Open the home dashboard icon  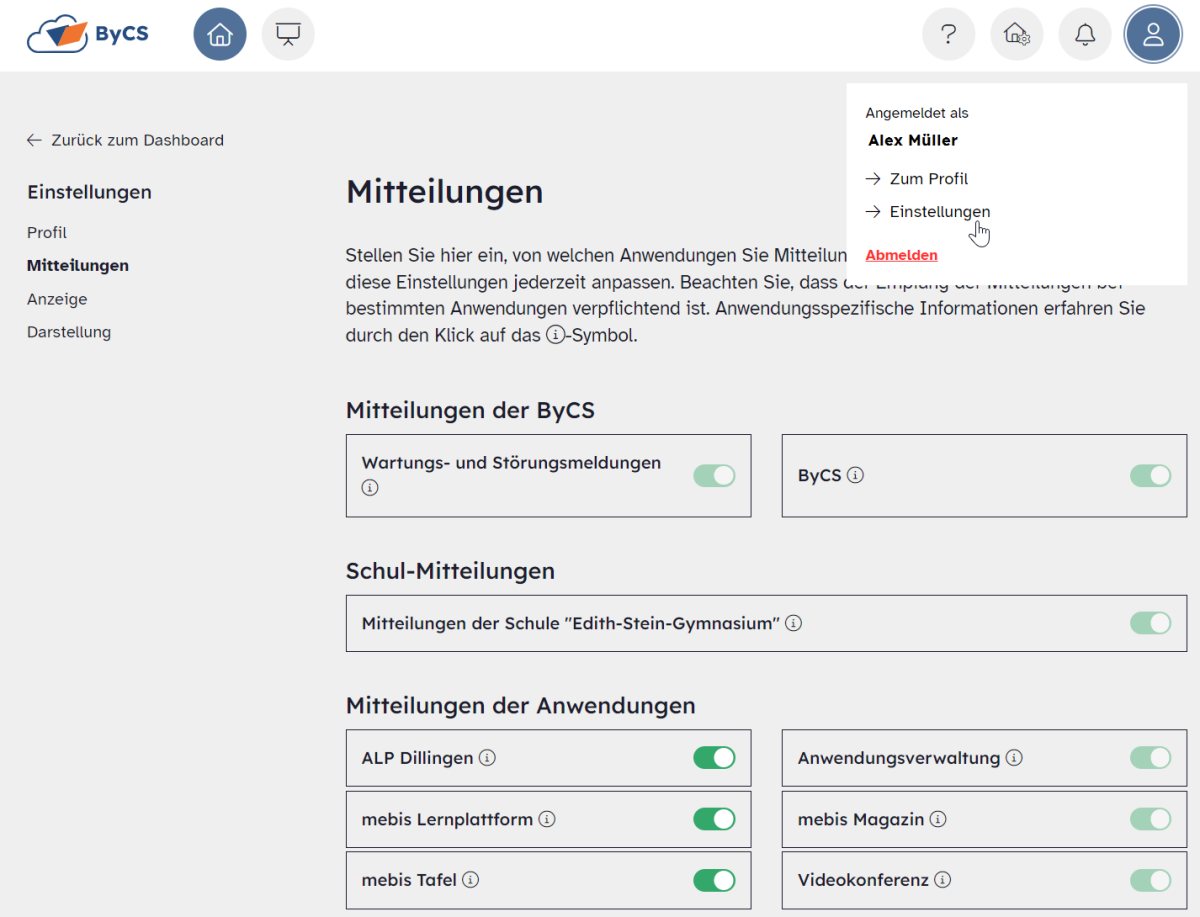pyautogui.click(x=220, y=35)
